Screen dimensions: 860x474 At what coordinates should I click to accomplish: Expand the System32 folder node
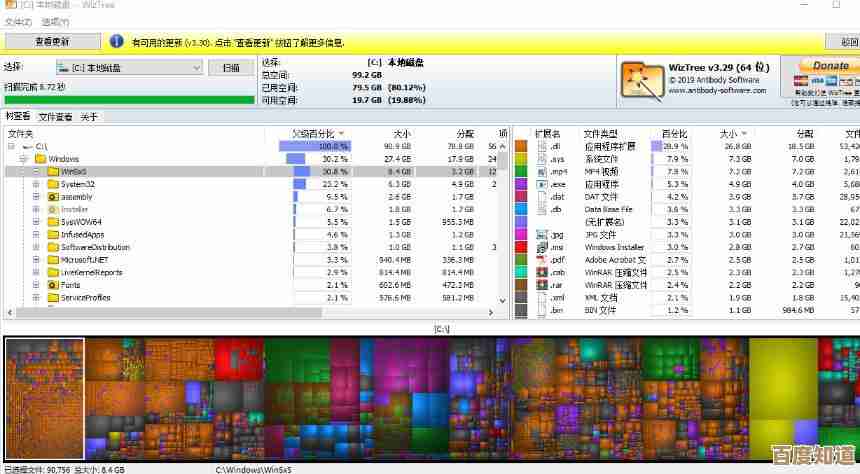click(36, 184)
